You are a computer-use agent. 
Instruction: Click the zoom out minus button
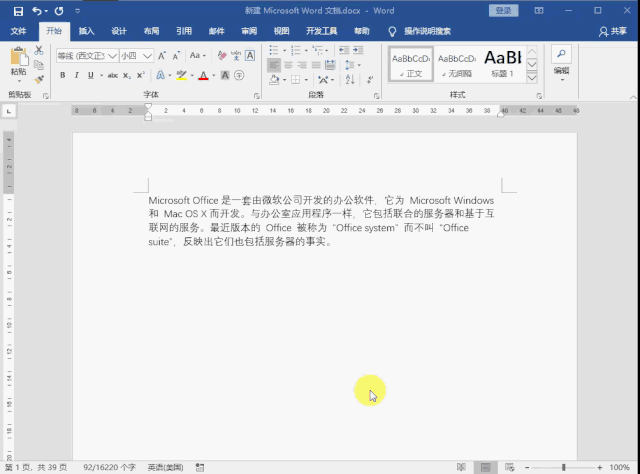[x=527, y=467]
